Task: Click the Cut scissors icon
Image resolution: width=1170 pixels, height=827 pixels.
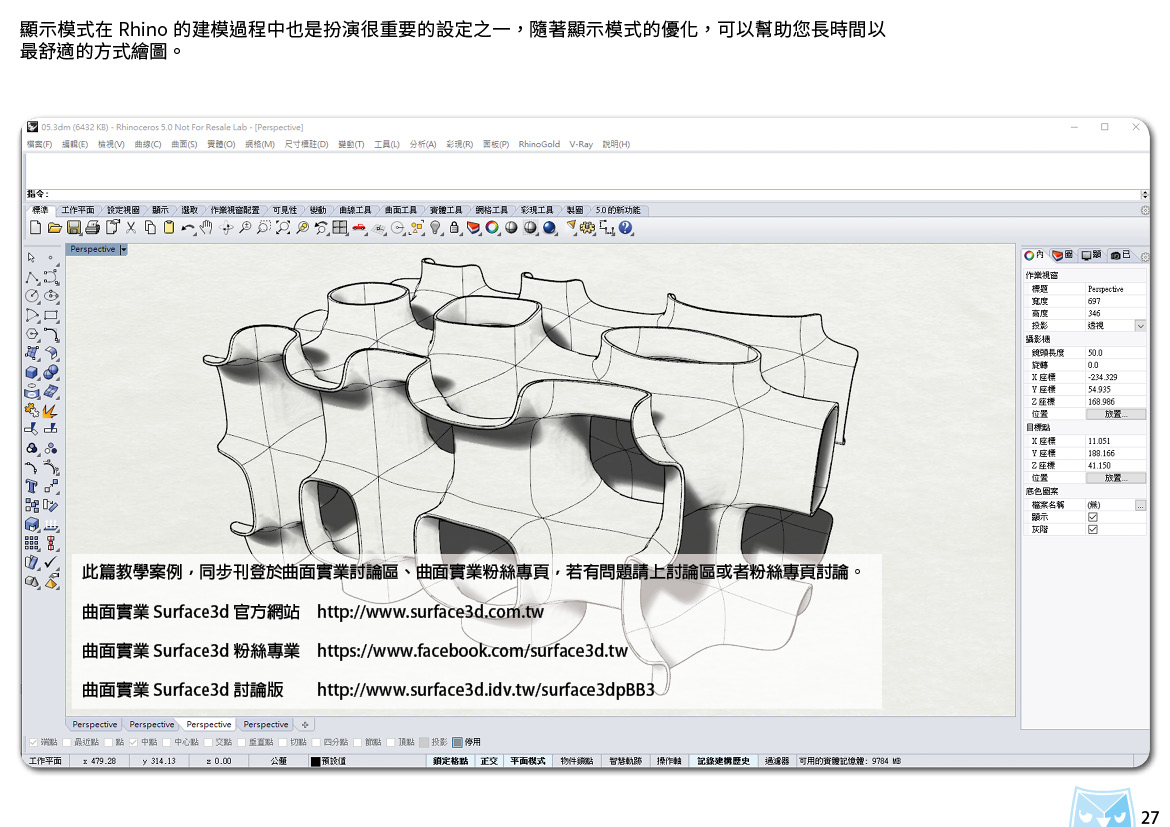Action: click(x=131, y=228)
